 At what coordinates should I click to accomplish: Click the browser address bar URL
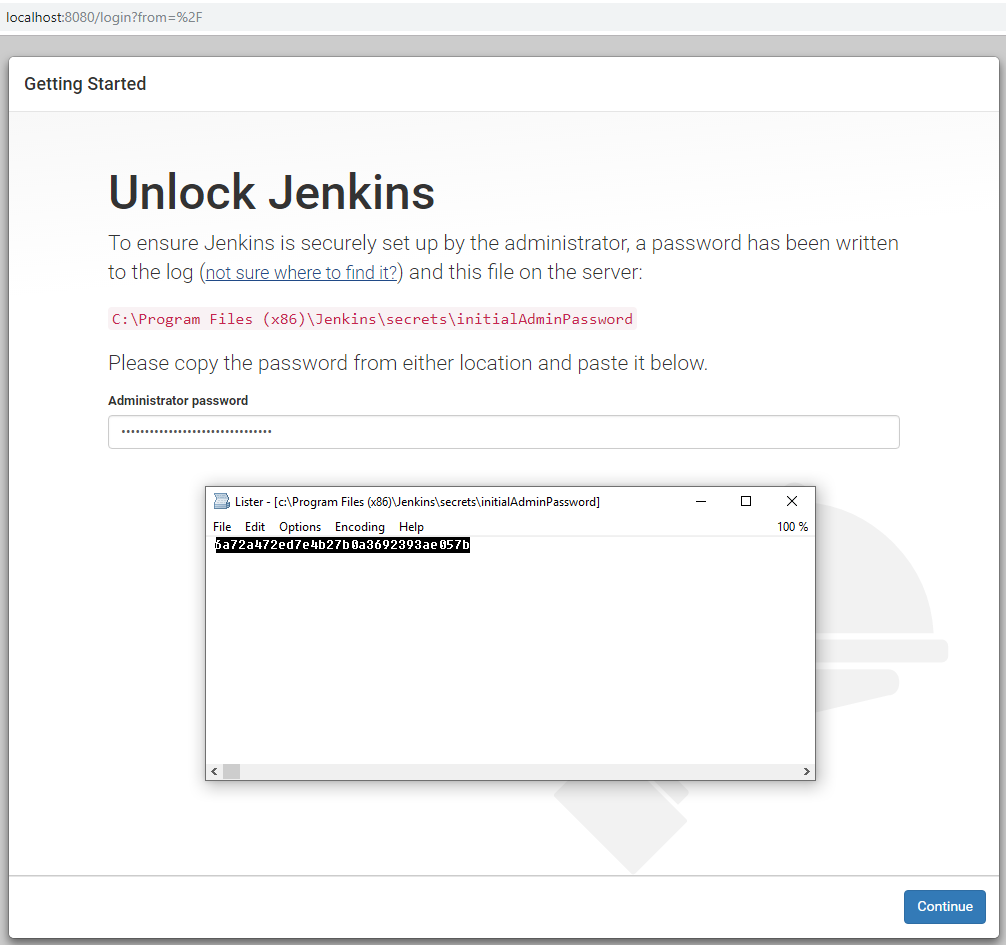(104, 18)
